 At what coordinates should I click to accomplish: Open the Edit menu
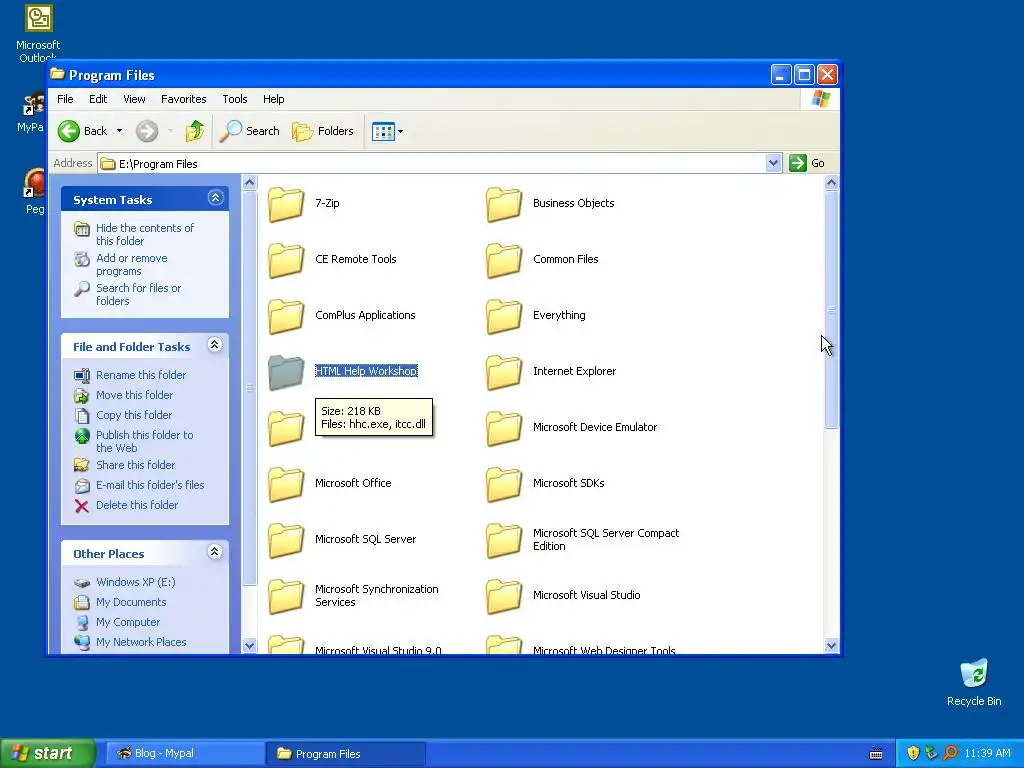pos(98,99)
